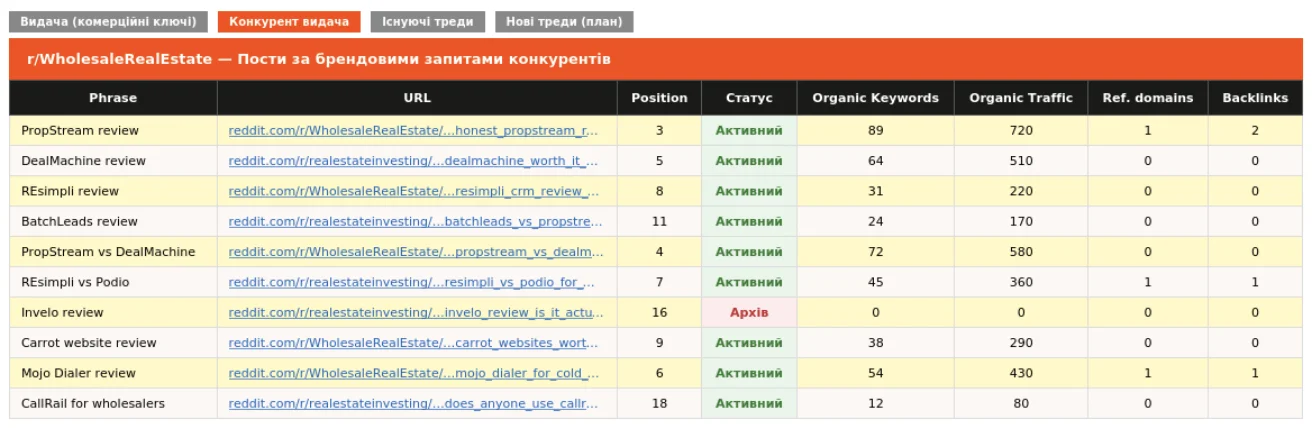Click the Position column header
Viewport: 1314px width, 428px height.
pos(659,98)
